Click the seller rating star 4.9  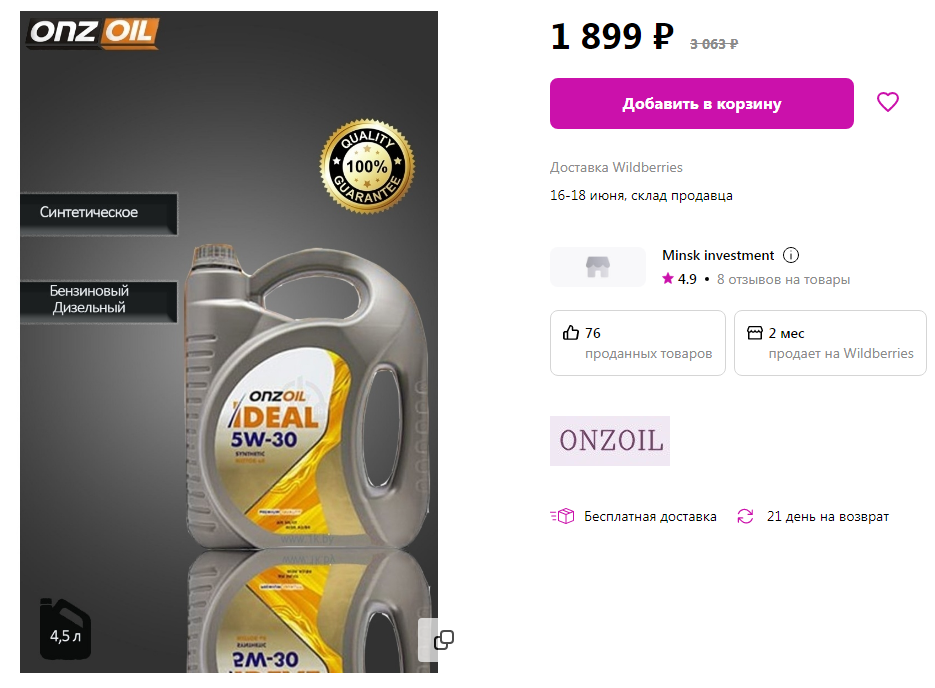679,278
